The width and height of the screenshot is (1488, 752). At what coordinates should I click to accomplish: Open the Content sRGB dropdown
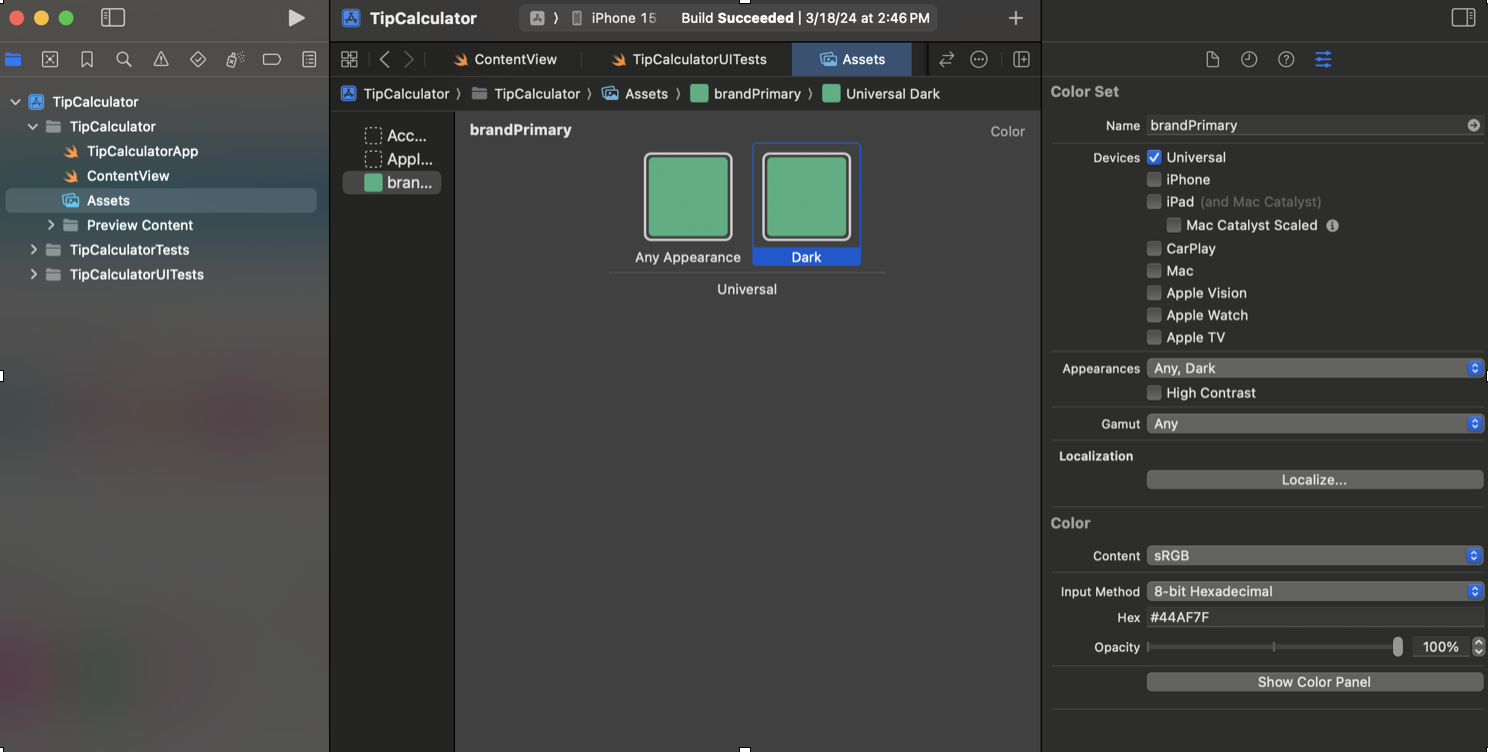pyautogui.click(x=1315, y=555)
